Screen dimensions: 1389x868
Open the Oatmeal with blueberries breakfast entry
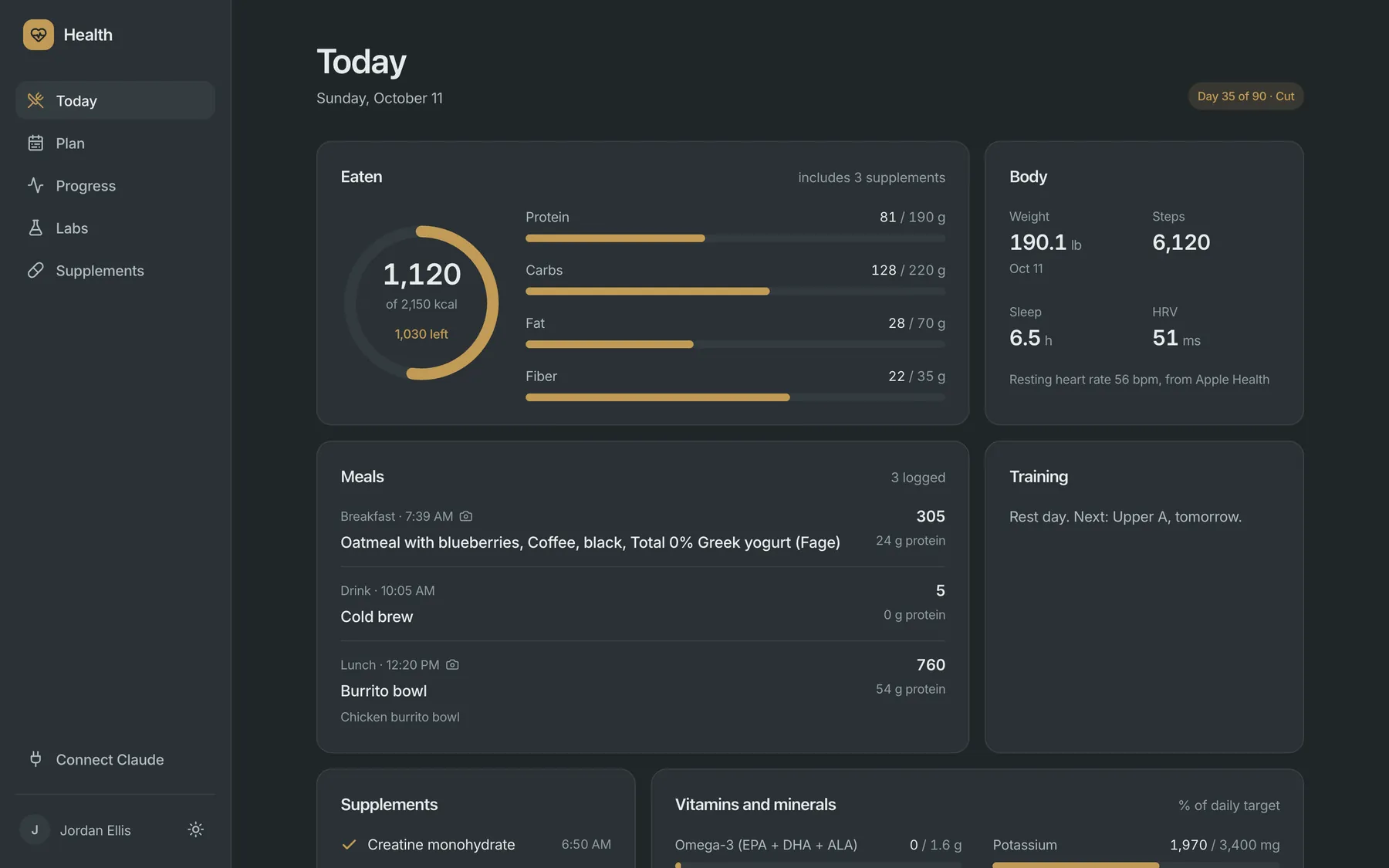(643, 529)
